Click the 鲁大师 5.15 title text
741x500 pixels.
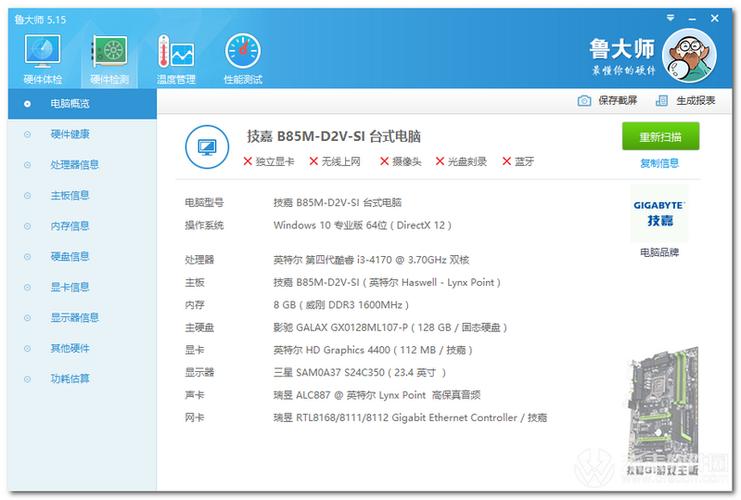click(x=40, y=20)
